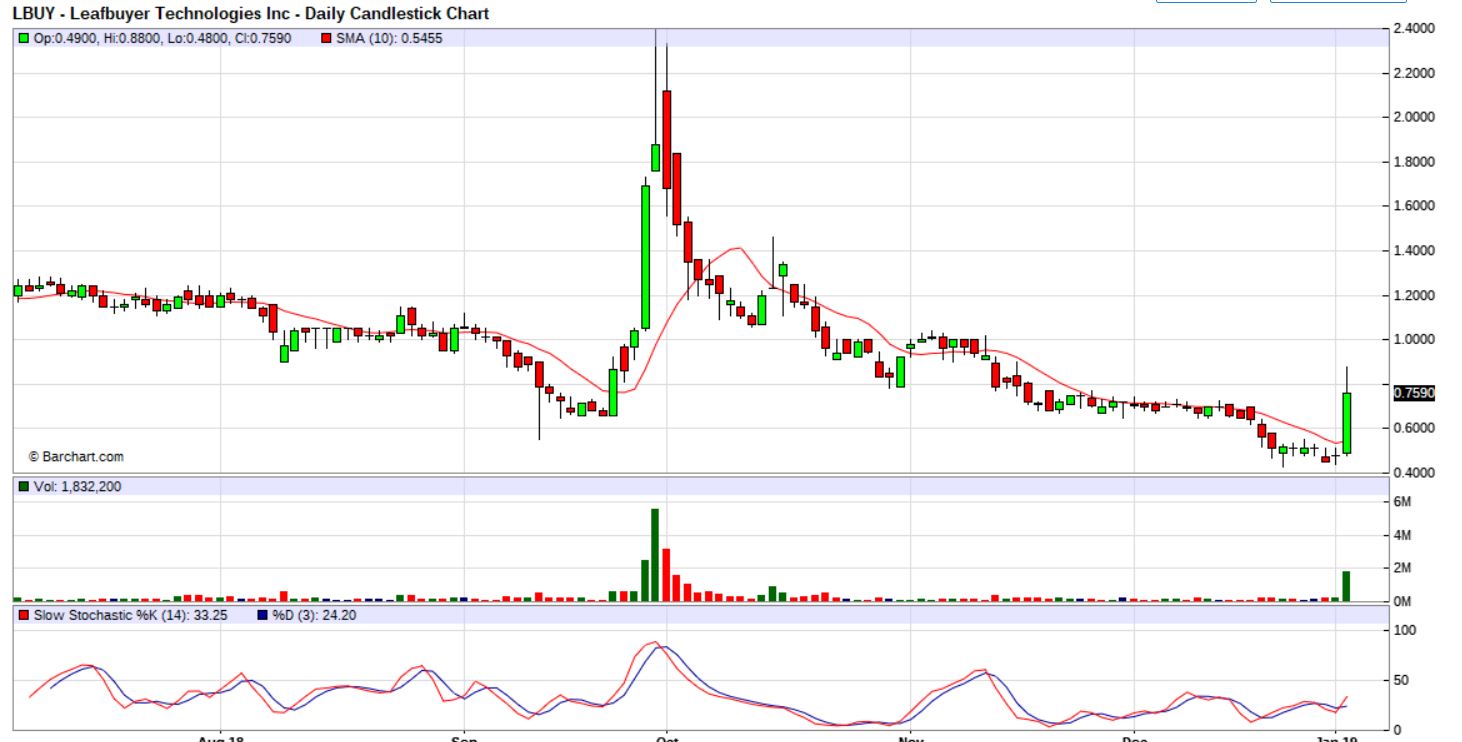Click the 2M volume axis label
The height and width of the screenshot is (742, 1462).
coord(1402,569)
